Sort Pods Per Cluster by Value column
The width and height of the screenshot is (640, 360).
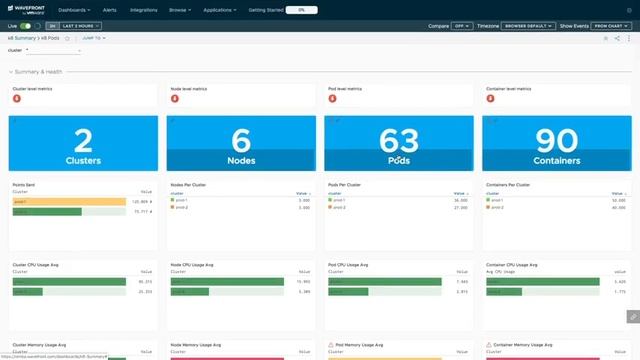click(460, 193)
